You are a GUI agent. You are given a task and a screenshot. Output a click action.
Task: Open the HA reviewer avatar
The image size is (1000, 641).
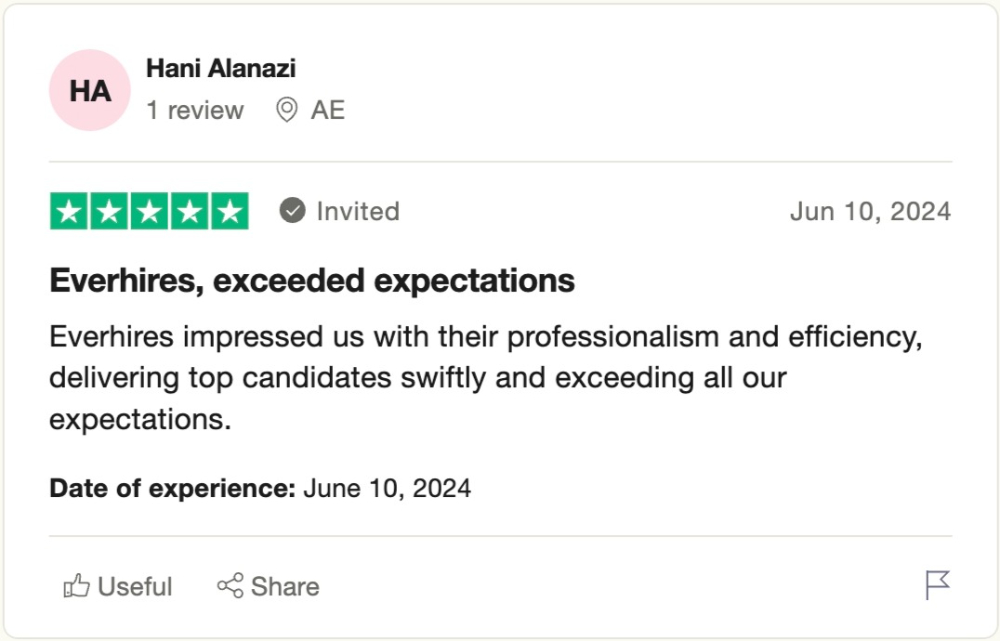(x=90, y=91)
